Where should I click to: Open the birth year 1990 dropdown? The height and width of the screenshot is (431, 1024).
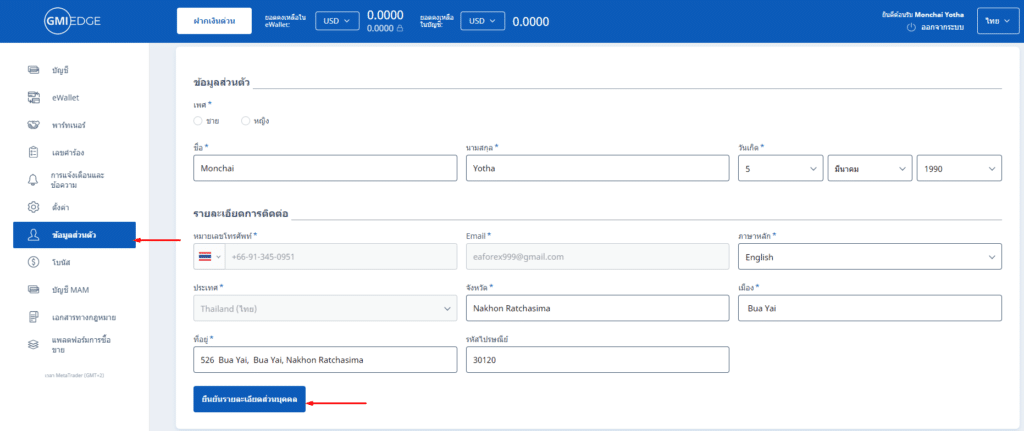(958, 169)
